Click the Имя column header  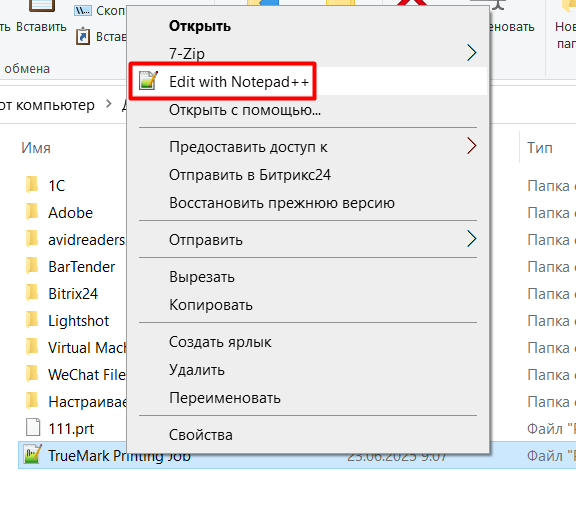tap(36, 148)
